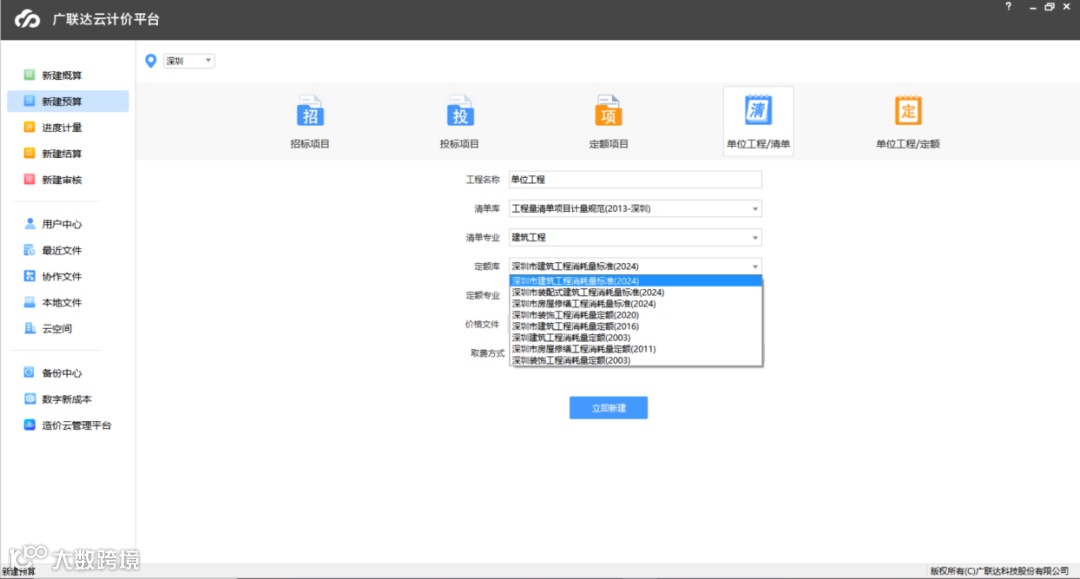
Task: Open 本地文件 in the sidebar
Action: pos(61,302)
